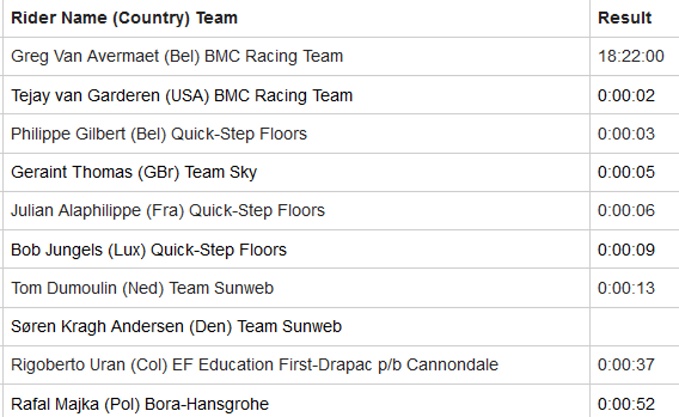Select the Julian Alaphilippe row
The width and height of the screenshot is (679, 417).
(x=168, y=211)
